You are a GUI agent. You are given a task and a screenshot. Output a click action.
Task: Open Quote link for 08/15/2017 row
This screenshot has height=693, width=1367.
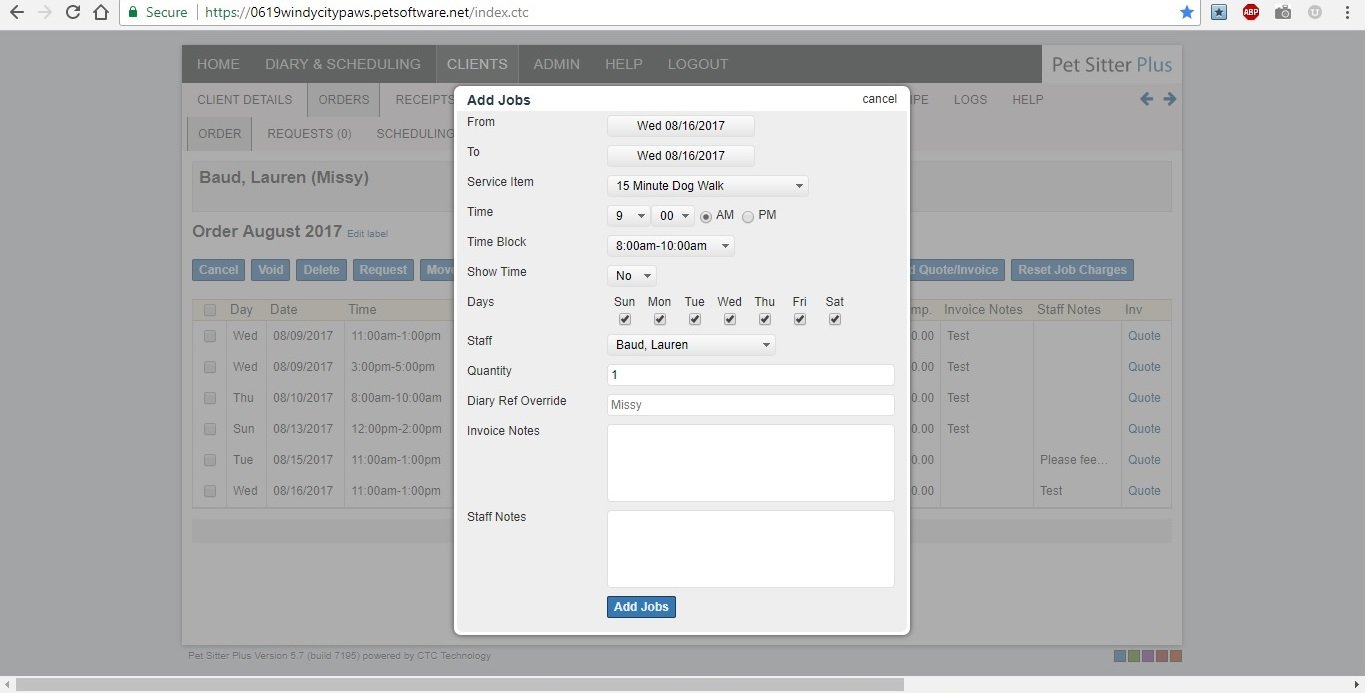1144,460
